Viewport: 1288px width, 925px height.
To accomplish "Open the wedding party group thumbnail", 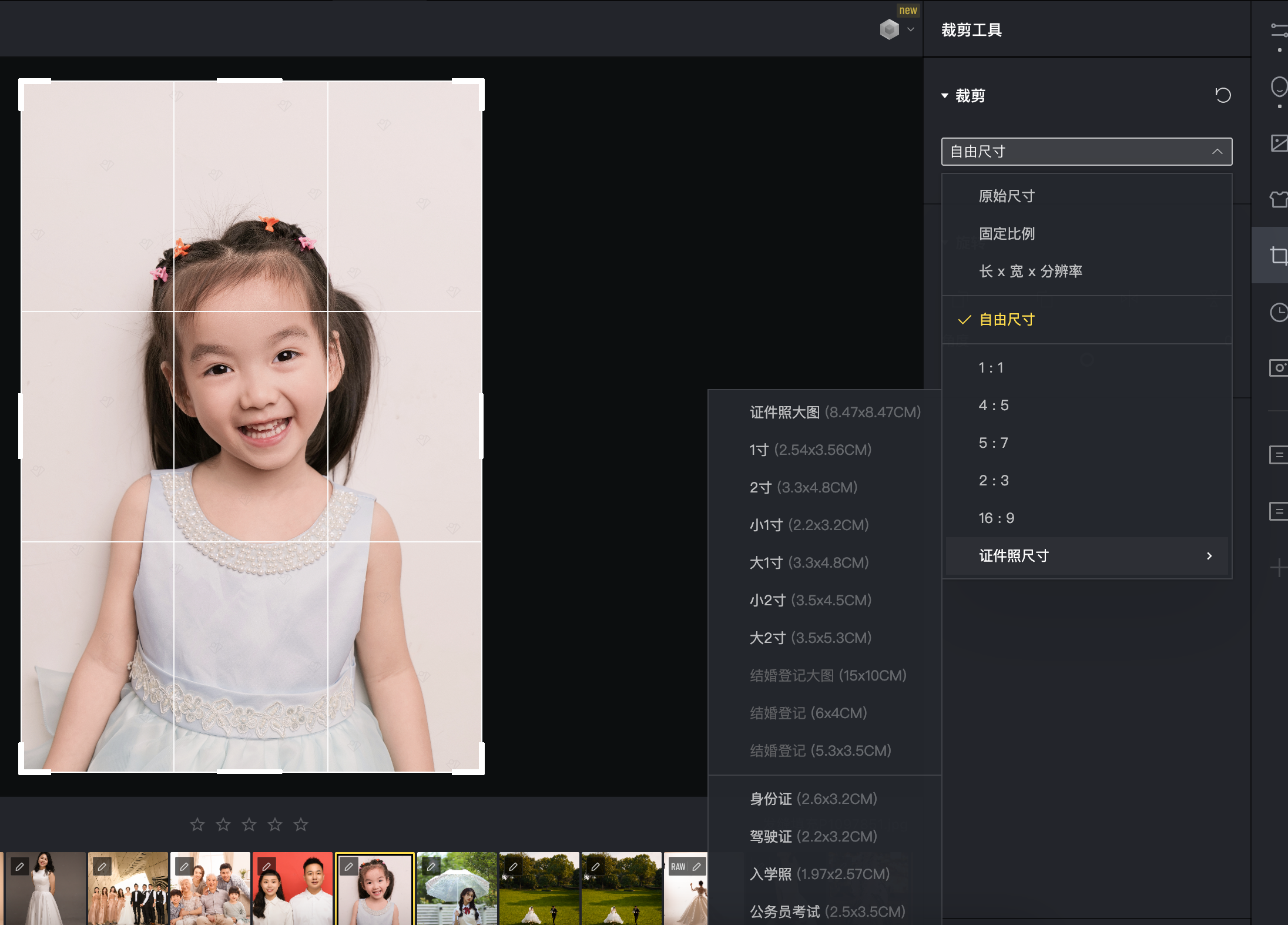I will (x=128, y=889).
